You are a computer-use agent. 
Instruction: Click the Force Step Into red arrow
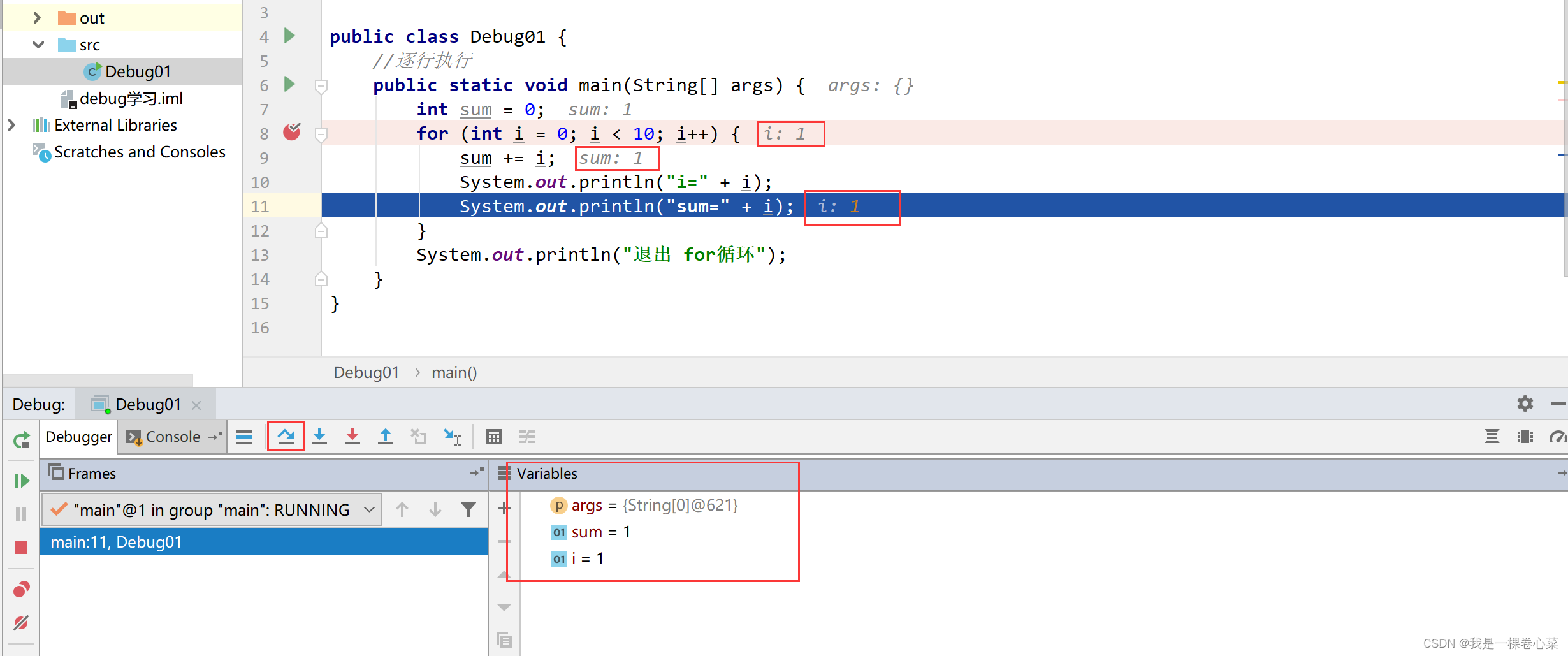[x=352, y=437]
